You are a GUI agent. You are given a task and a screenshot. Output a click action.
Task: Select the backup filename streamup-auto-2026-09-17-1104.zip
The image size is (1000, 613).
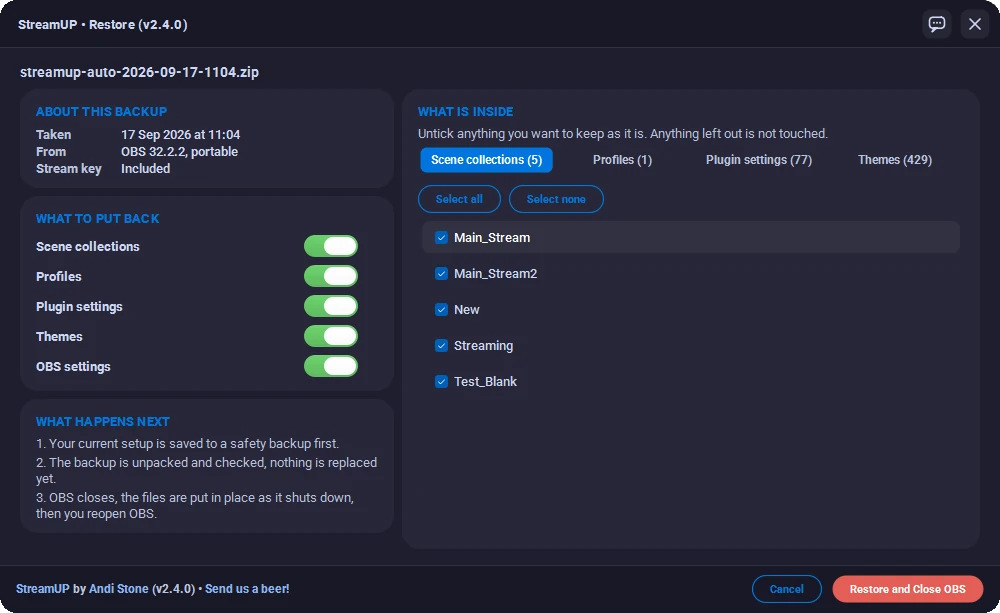tap(140, 72)
